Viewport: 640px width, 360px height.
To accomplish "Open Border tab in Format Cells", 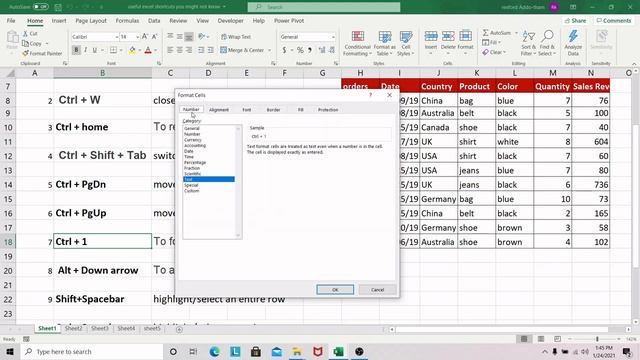I will point(273,110).
